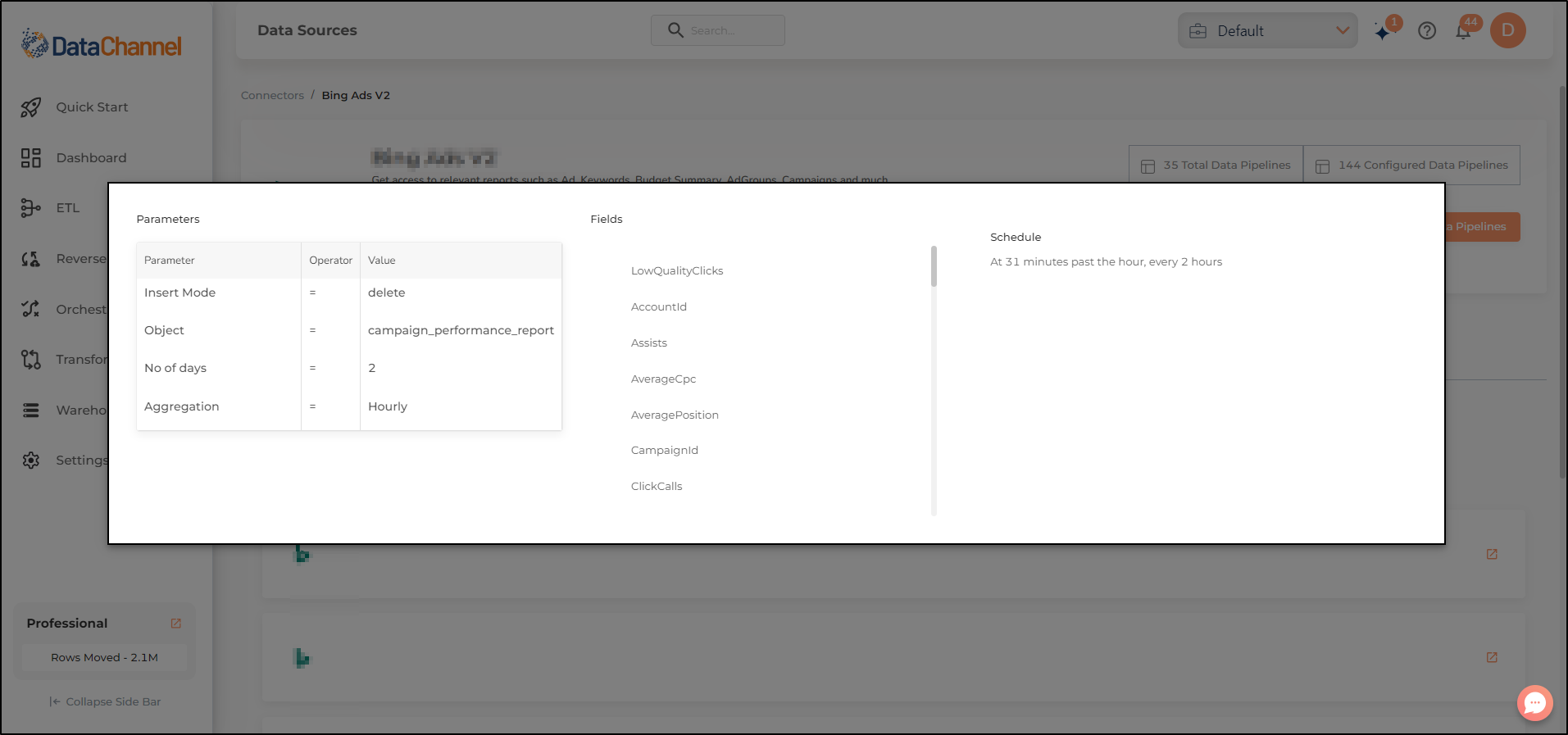This screenshot has height=735, width=1568.
Task: Click Collapse Side Bar
Action: 105,701
